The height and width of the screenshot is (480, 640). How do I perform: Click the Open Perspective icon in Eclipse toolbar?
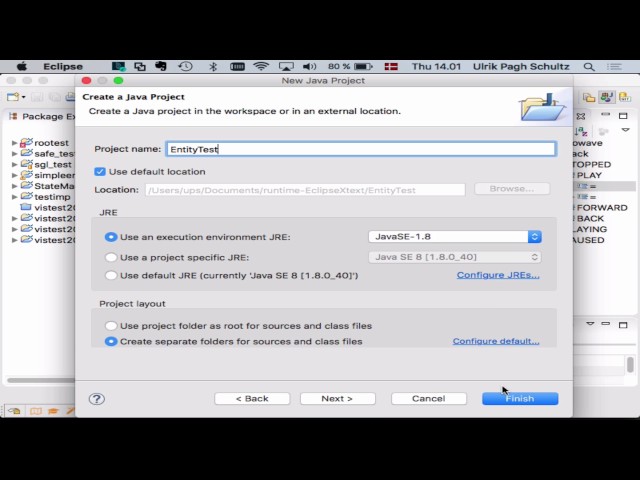(x=588, y=97)
